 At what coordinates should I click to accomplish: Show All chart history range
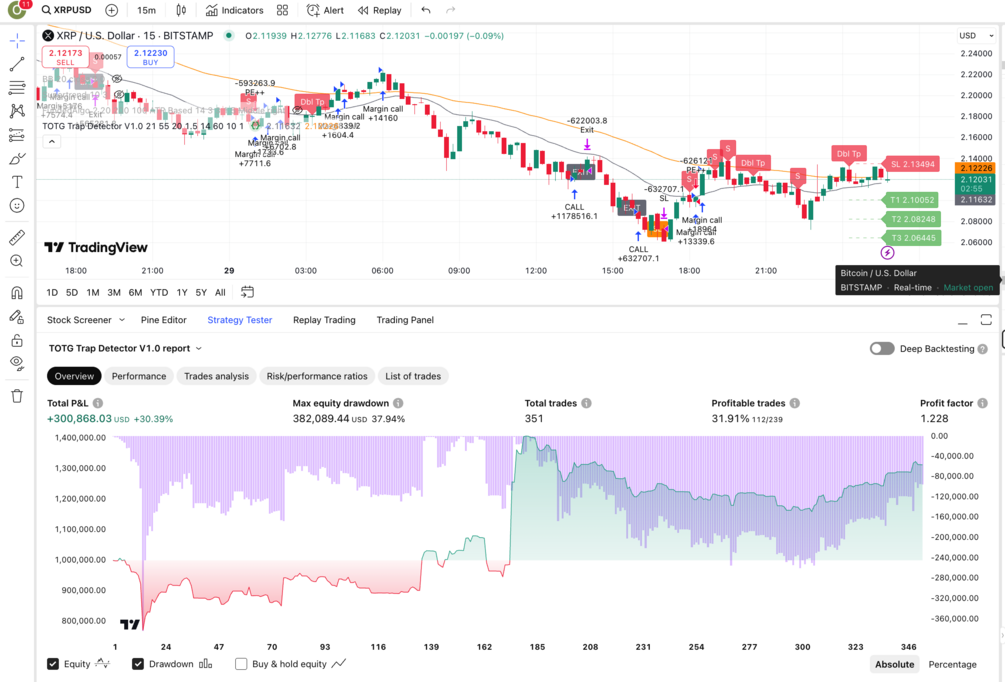(x=220, y=292)
